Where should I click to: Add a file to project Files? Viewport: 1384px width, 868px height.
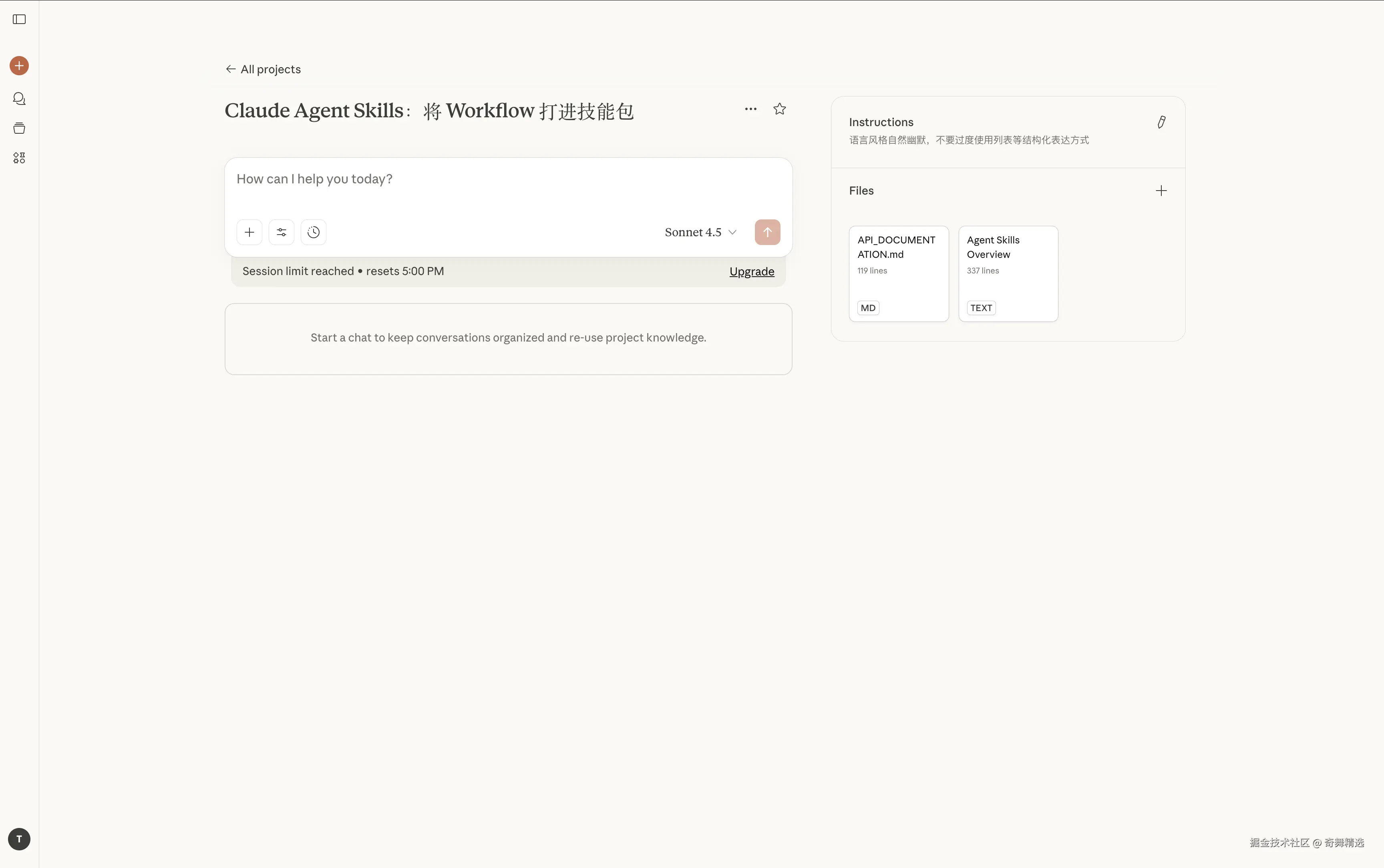(x=1161, y=191)
